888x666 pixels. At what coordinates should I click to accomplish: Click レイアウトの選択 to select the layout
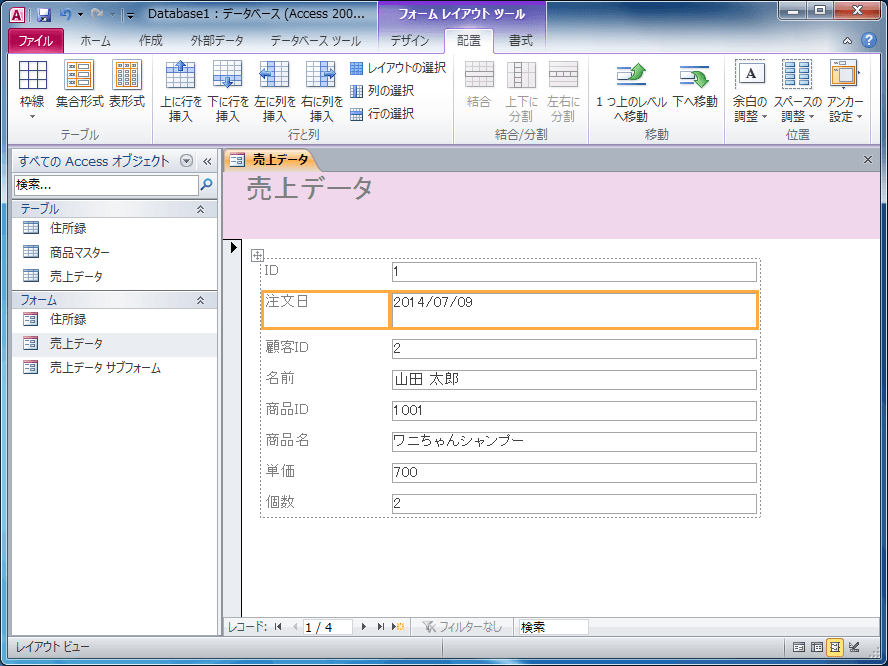coord(398,68)
